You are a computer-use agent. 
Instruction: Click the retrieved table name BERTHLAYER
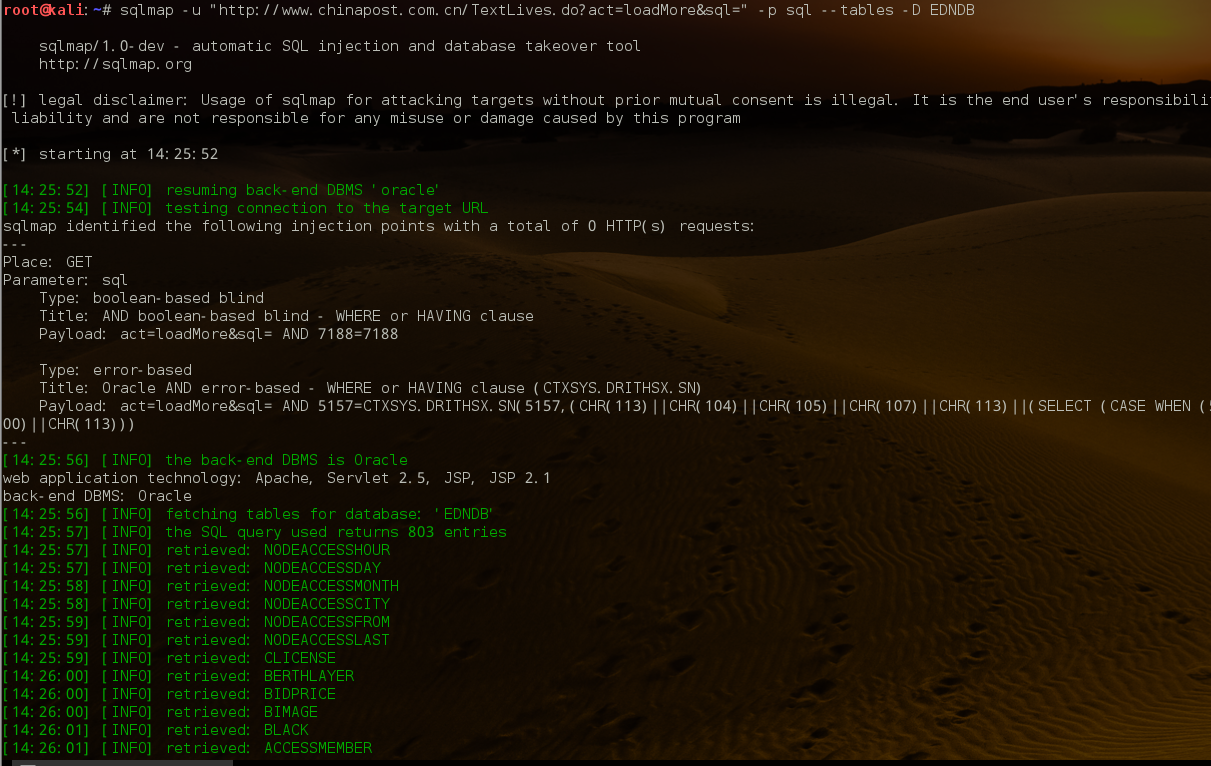coord(309,676)
